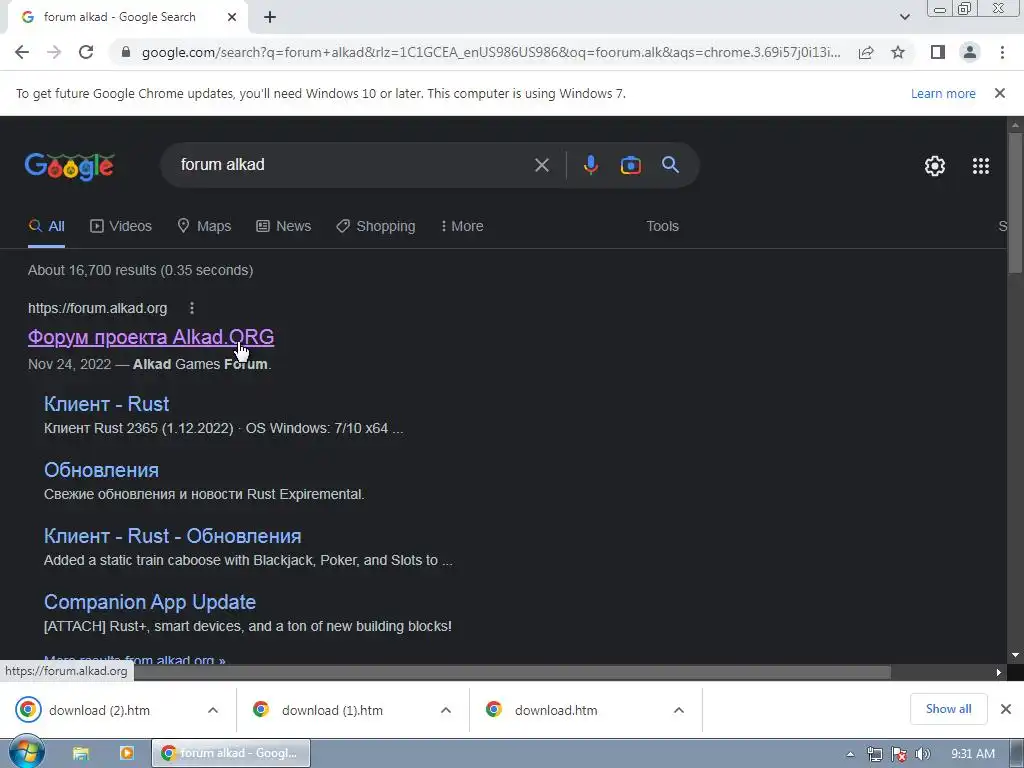Screen dimensions: 1024x768
Task: Clear the search query with the X
Action: click(x=541, y=165)
